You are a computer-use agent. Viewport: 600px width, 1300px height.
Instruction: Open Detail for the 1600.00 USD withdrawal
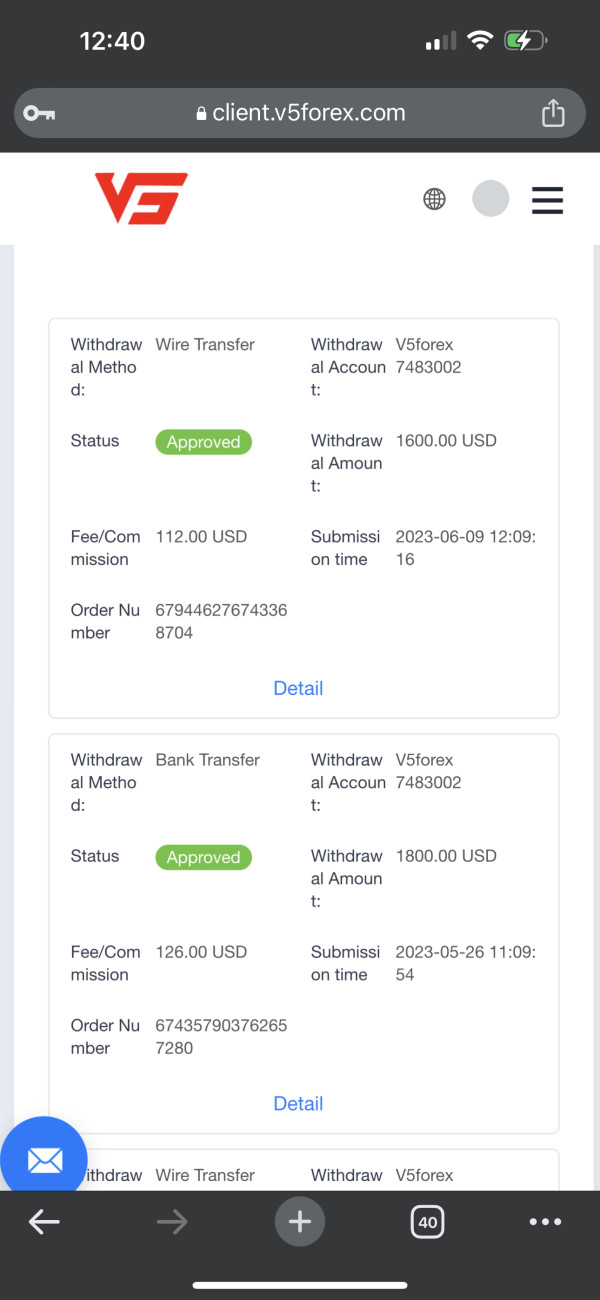coord(298,688)
